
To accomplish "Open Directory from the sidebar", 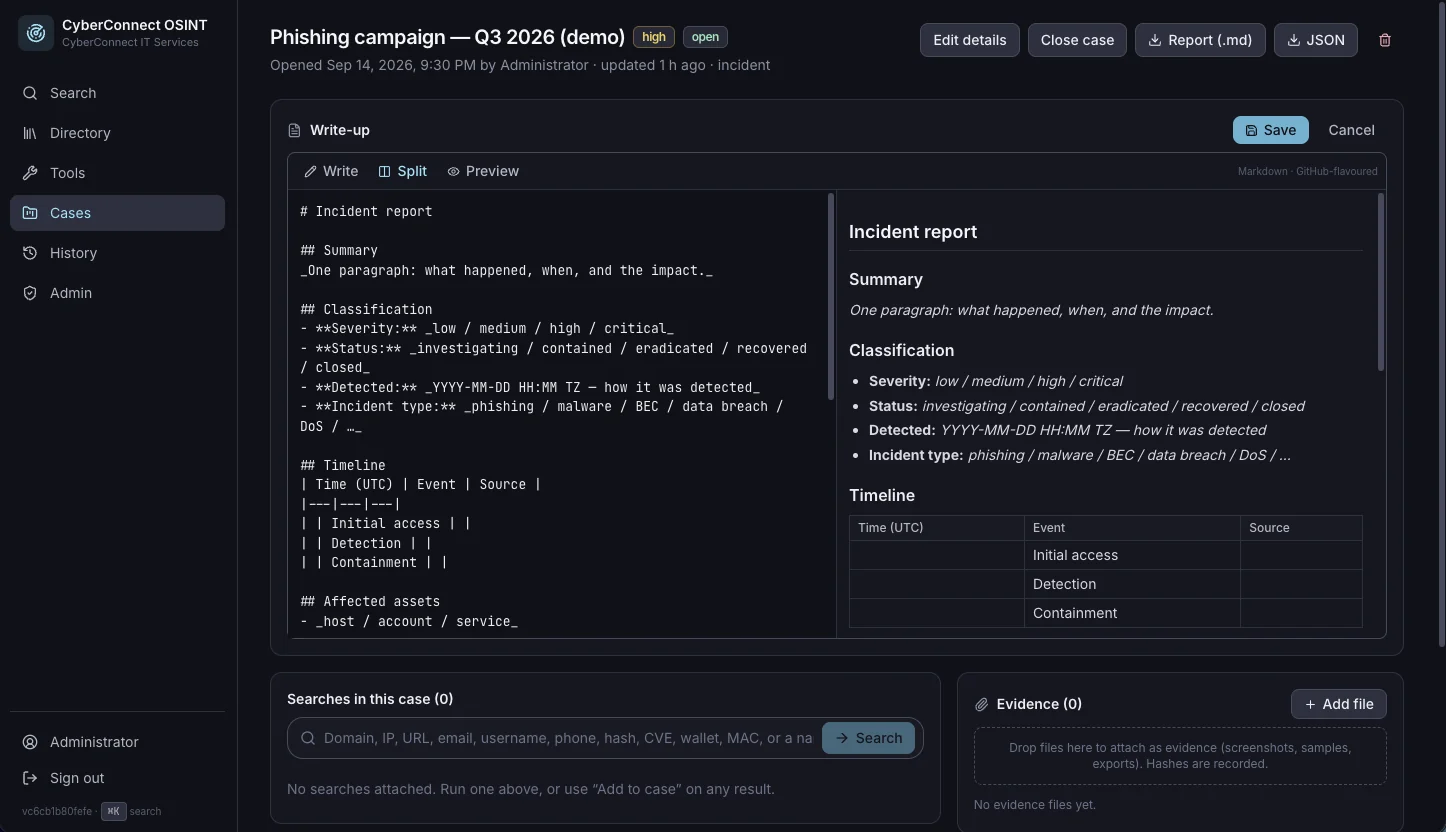I will [117, 133].
